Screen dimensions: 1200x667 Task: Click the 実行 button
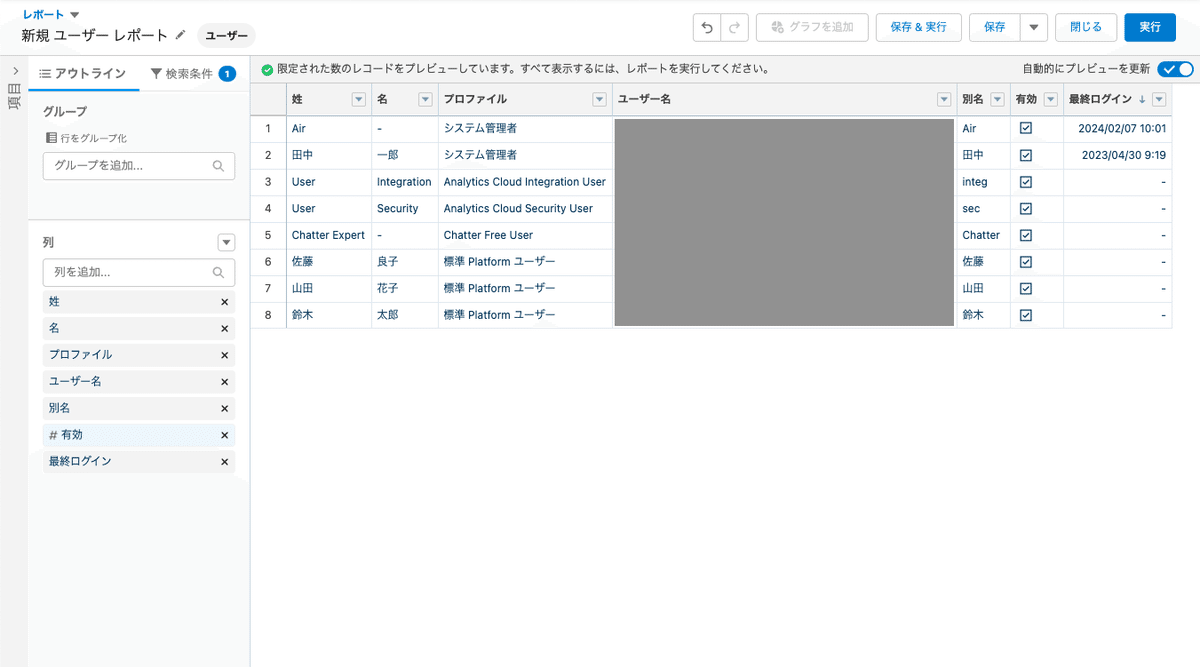[1150, 28]
